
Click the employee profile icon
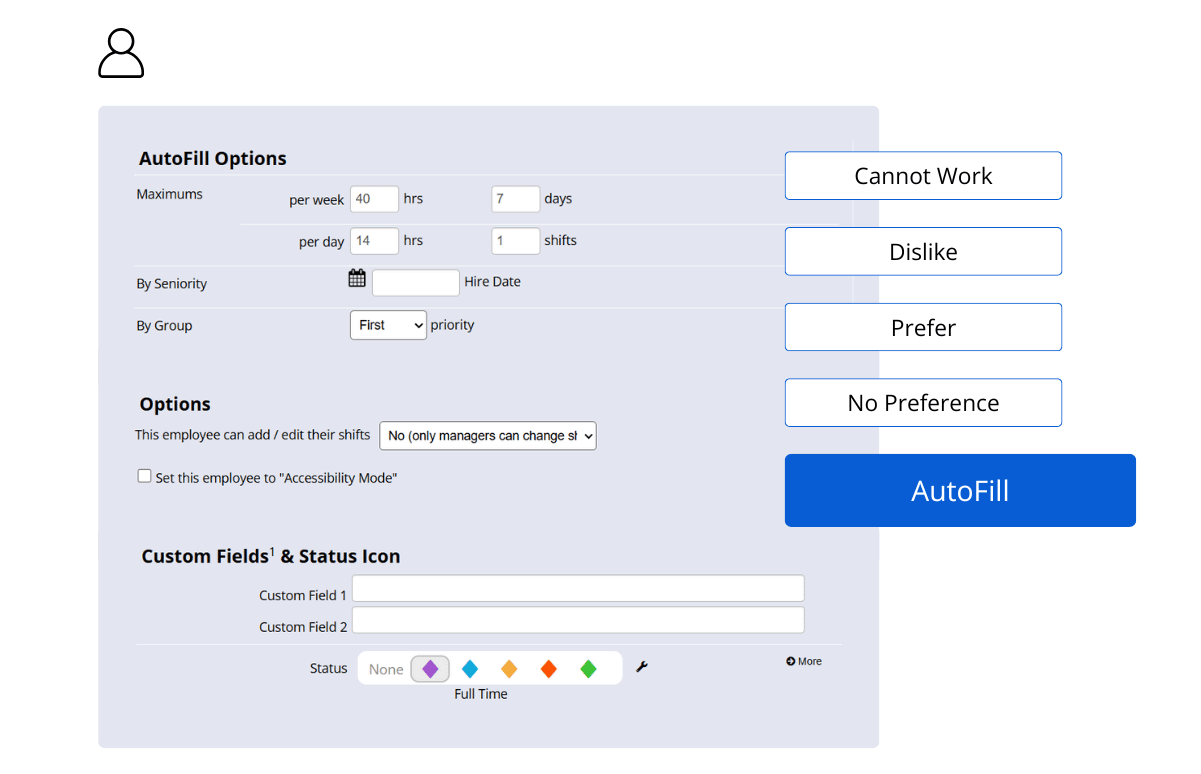tap(120, 53)
